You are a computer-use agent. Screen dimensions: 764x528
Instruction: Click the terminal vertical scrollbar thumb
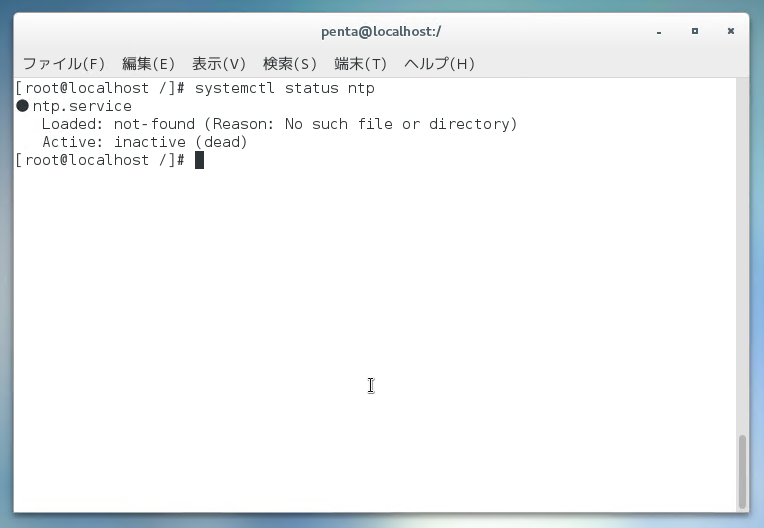tap(742, 471)
